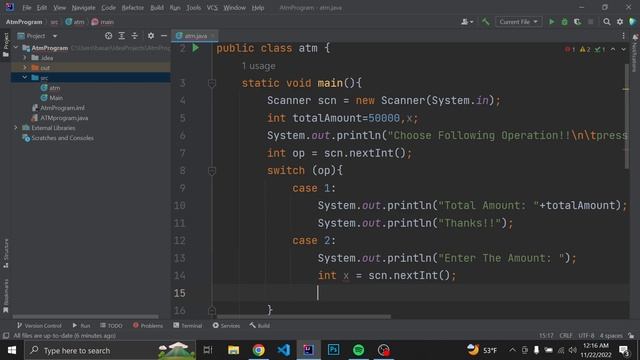The height and width of the screenshot is (360, 640).
Task: Open the TODO tool window
Action: tap(111, 325)
